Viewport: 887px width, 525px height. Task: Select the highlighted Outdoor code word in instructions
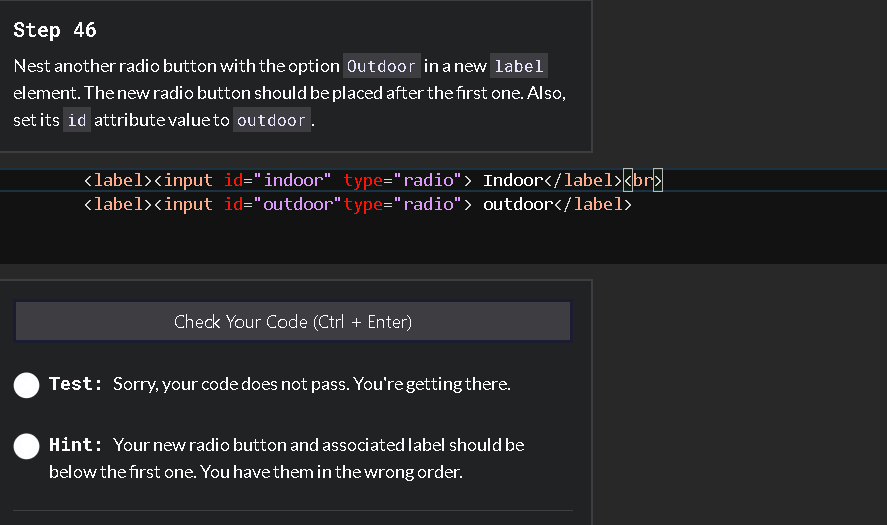(381, 67)
